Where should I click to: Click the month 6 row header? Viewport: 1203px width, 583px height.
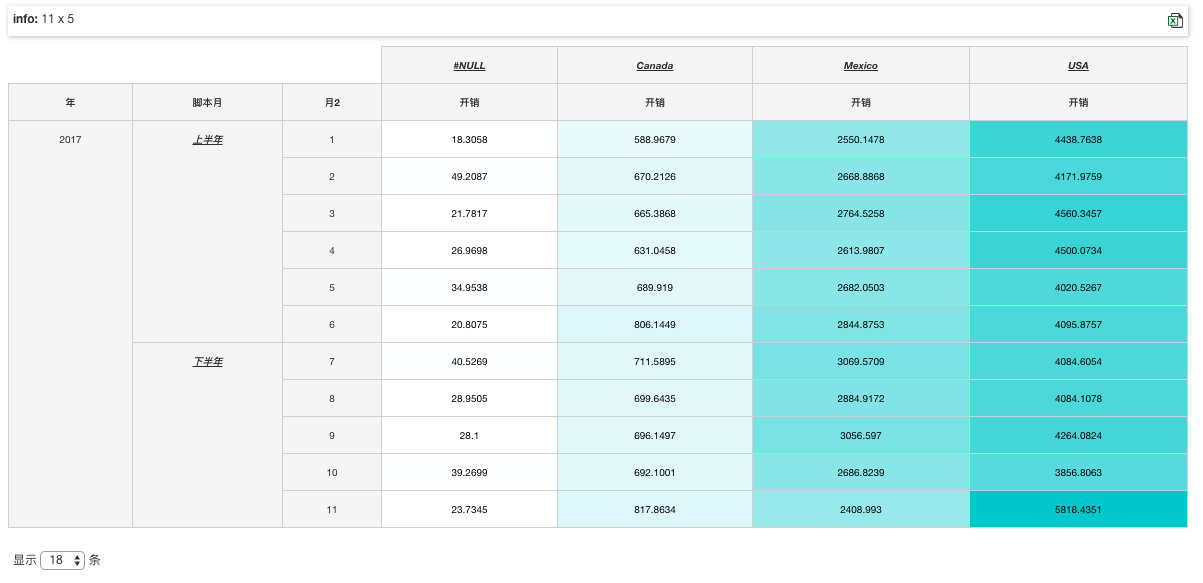point(332,325)
